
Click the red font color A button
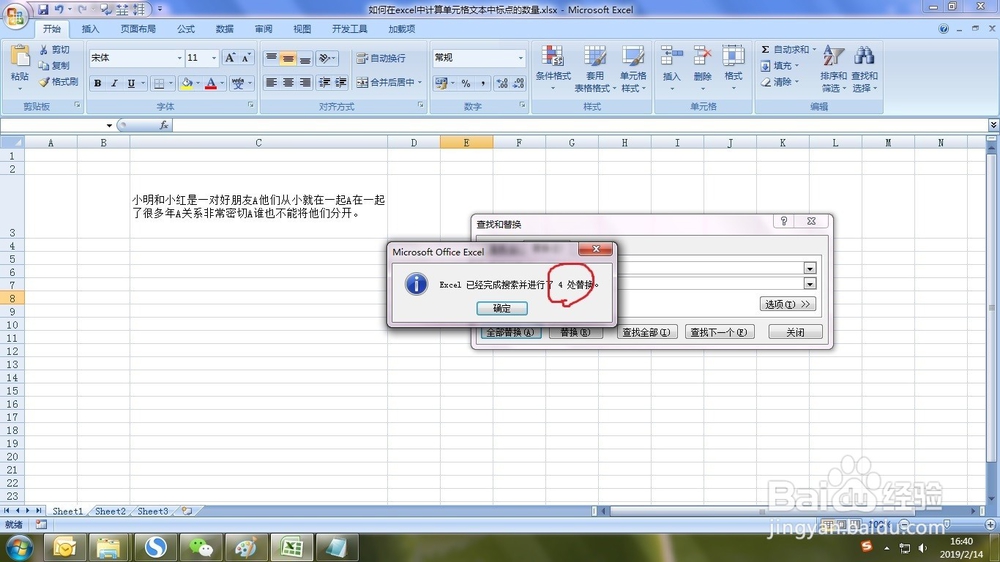click(211, 83)
